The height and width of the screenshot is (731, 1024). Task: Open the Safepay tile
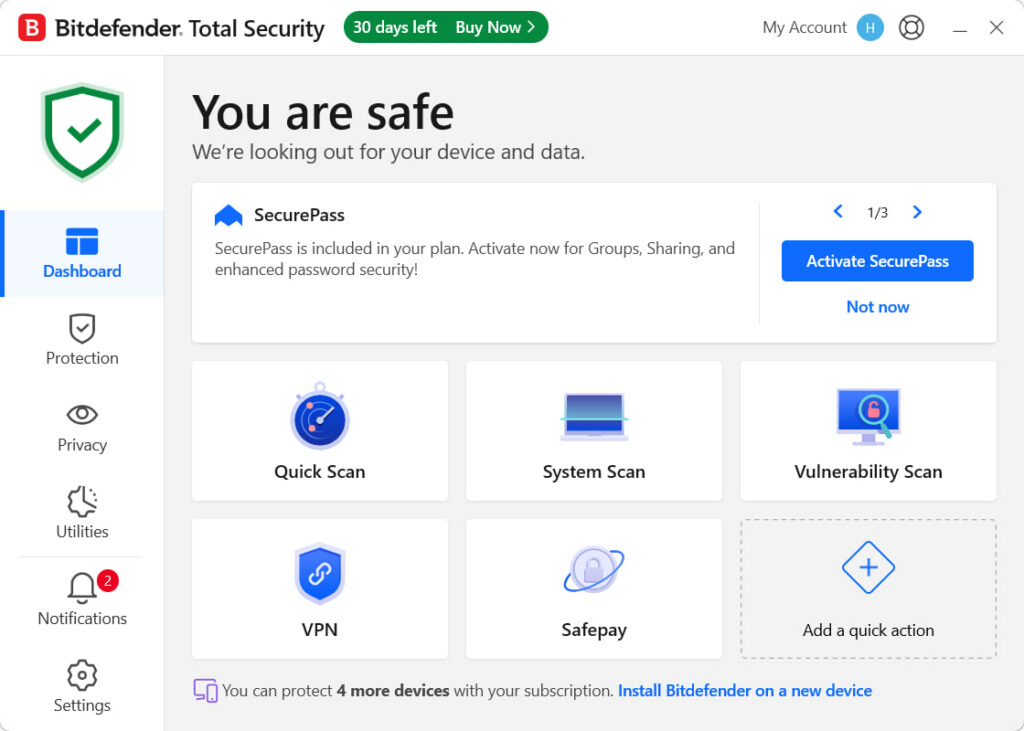(x=594, y=589)
